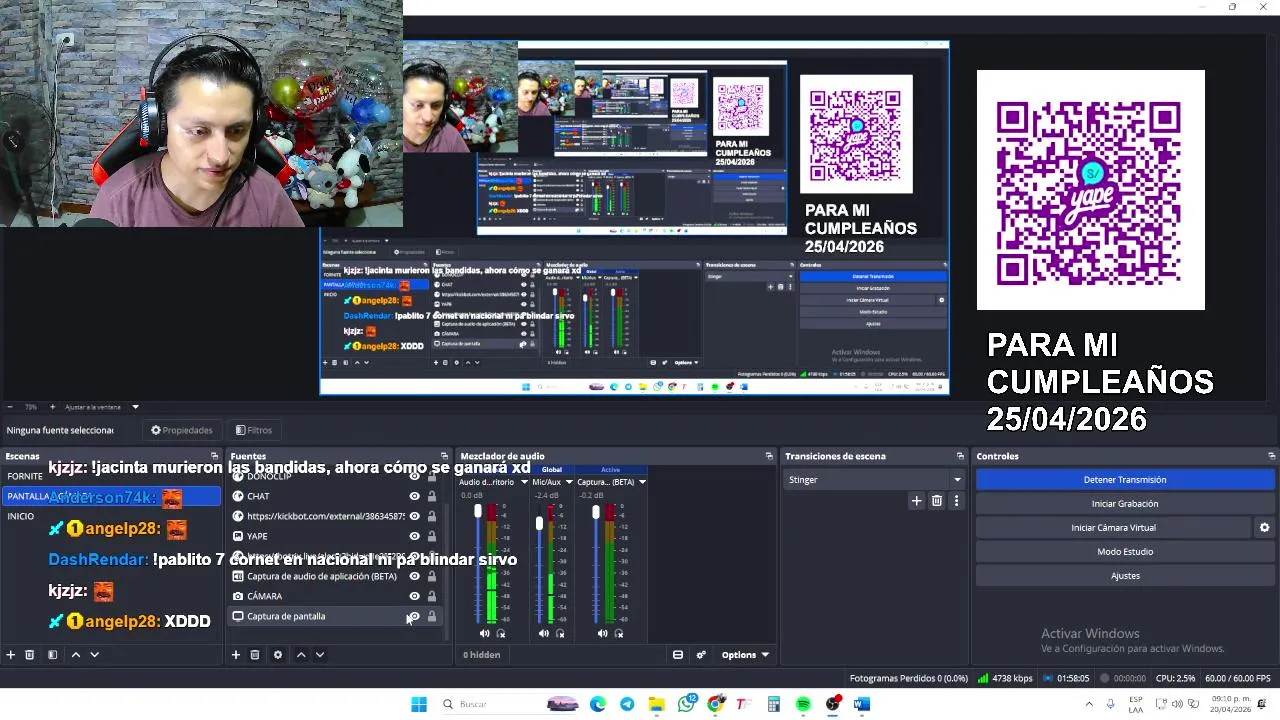Screen dimensions: 1280x720
Task: Add a new source in Fuentes panel
Action: click(x=236, y=655)
